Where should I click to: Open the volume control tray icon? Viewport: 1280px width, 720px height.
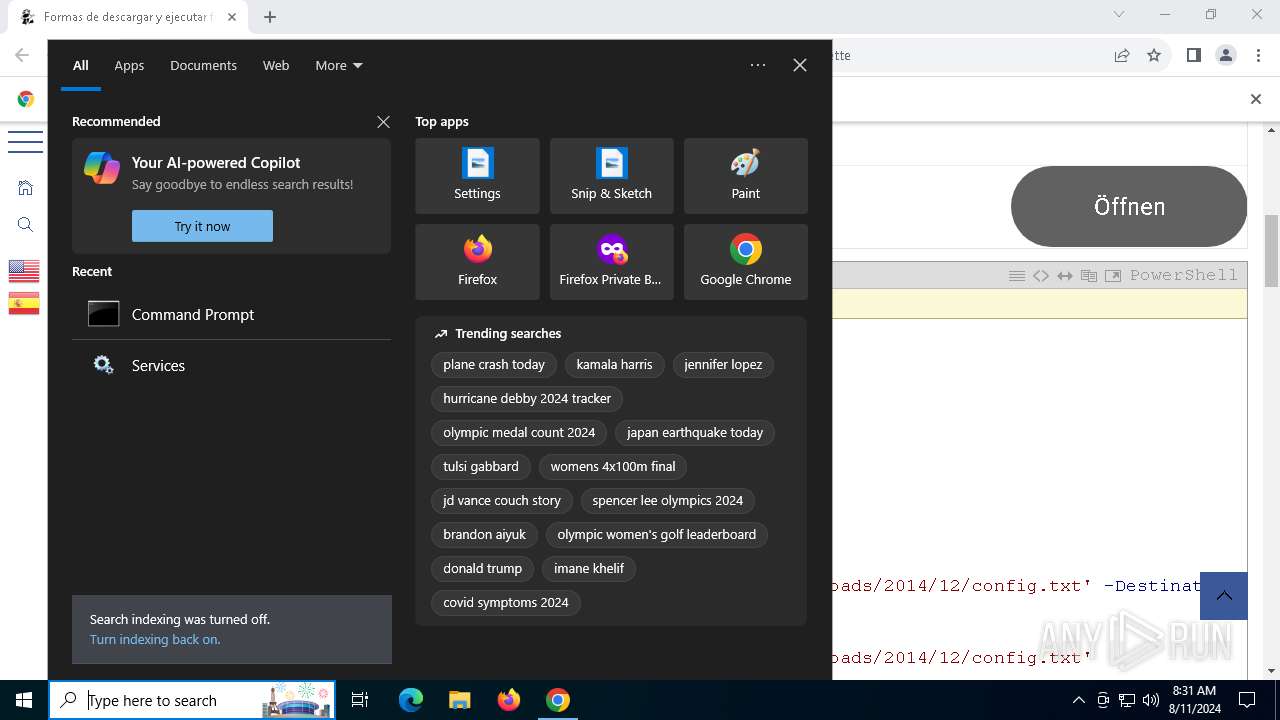point(1151,700)
